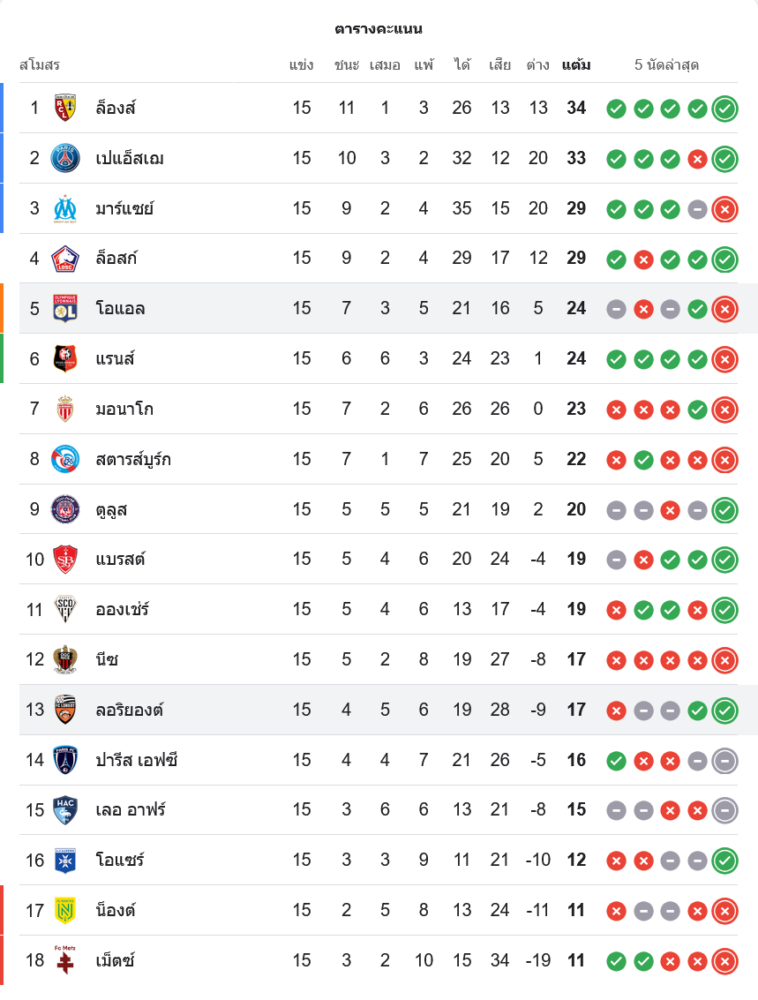Screen dimensions: 758x1000
Task: Click the Rennes club crest
Action: [66, 358]
